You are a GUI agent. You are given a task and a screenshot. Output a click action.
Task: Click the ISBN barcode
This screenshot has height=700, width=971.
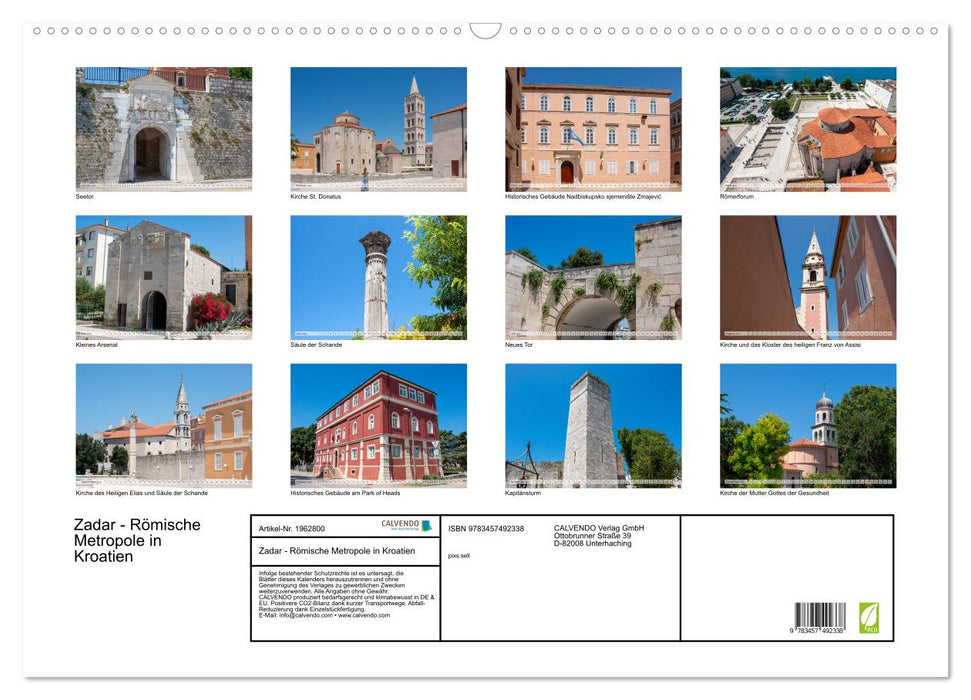click(820, 619)
